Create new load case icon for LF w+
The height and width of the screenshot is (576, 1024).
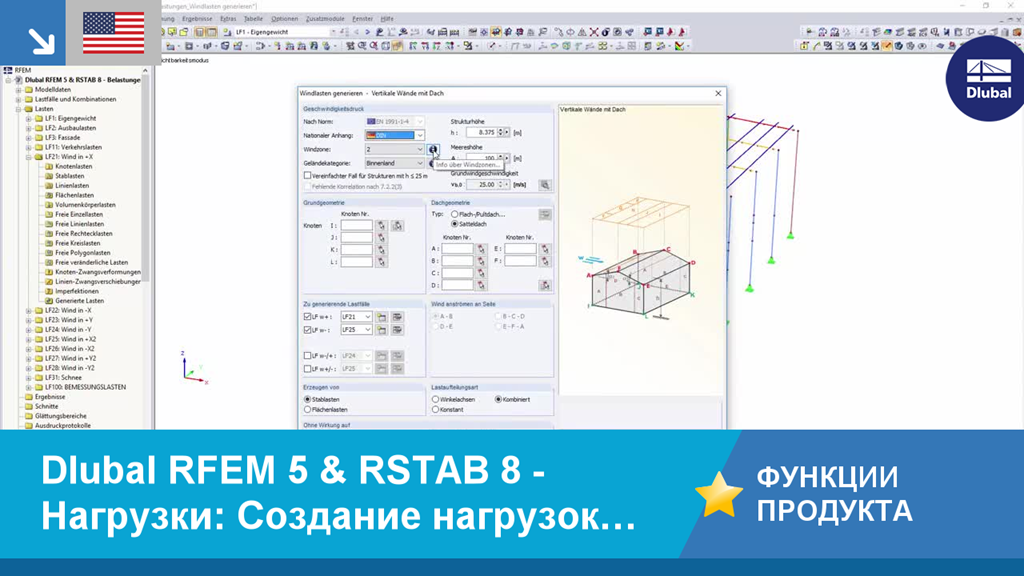click(381, 317)
